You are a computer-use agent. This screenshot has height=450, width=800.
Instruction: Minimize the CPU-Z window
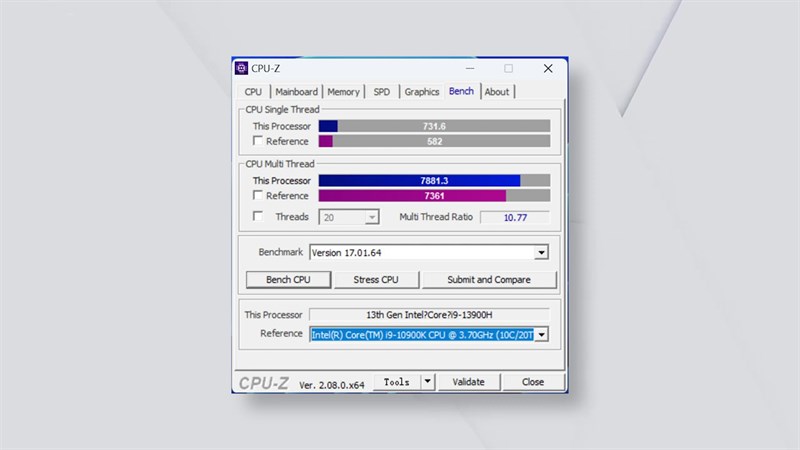coord(469,68)
